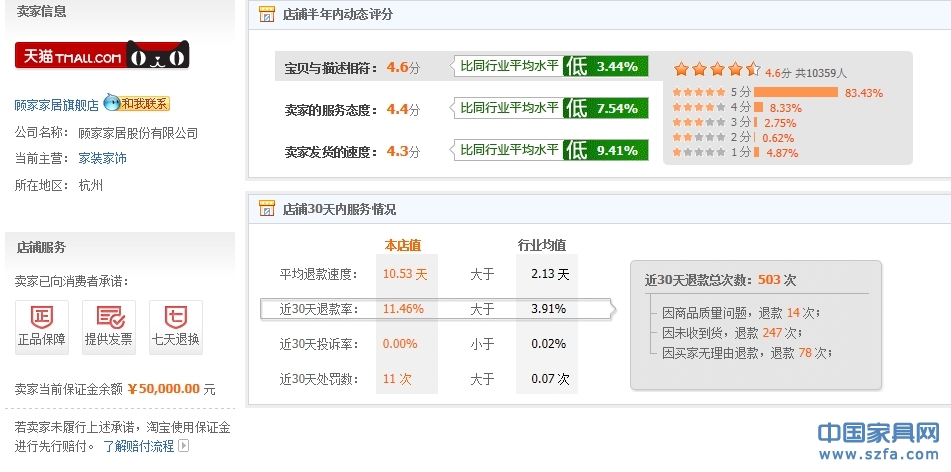The width and height of the screenshot is (951, 472).
Task: Select 宝贝与描述相符 rating row
Action: pyautogui.click(x=348, y=67)
